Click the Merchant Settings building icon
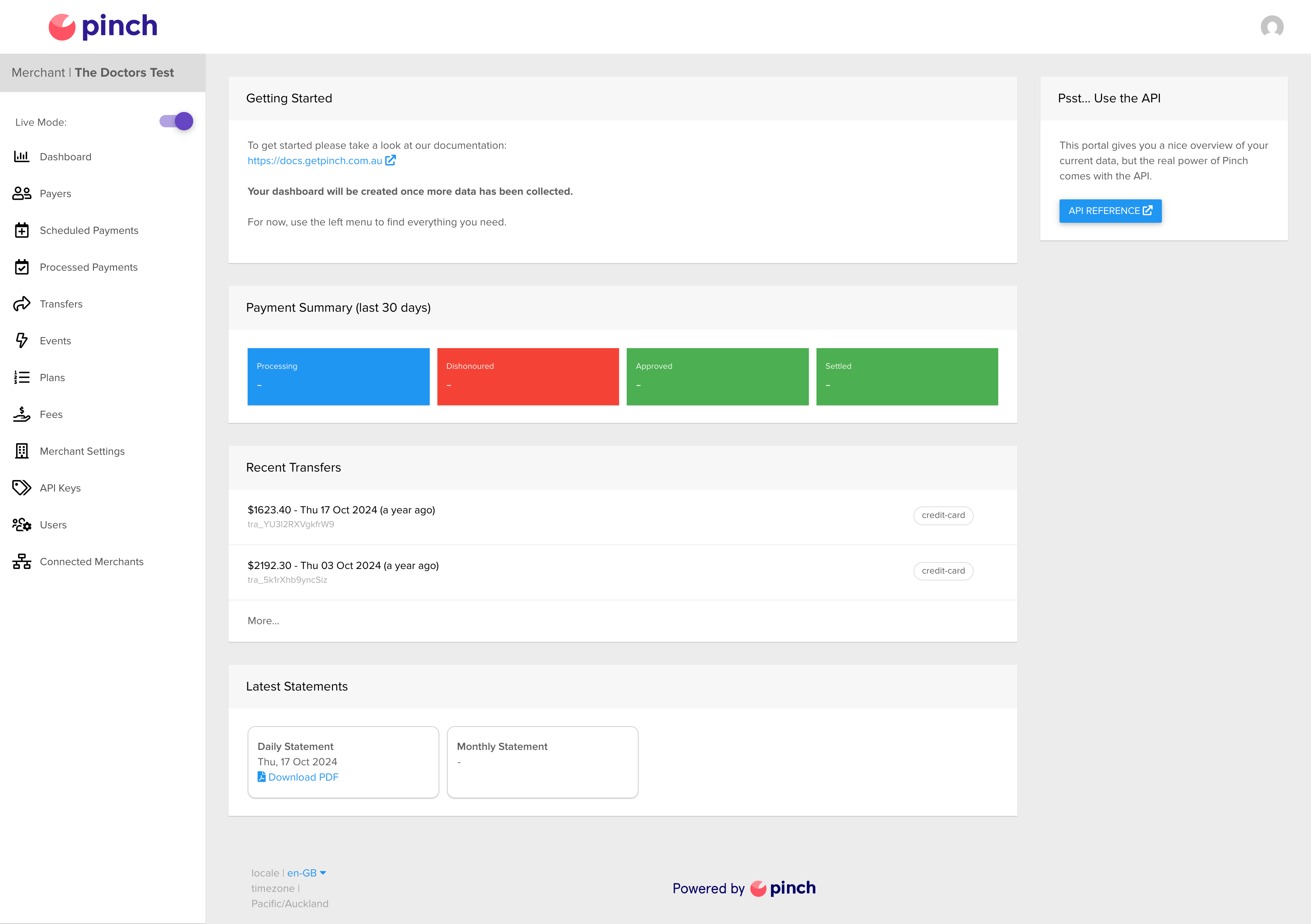 pos(22,451)
